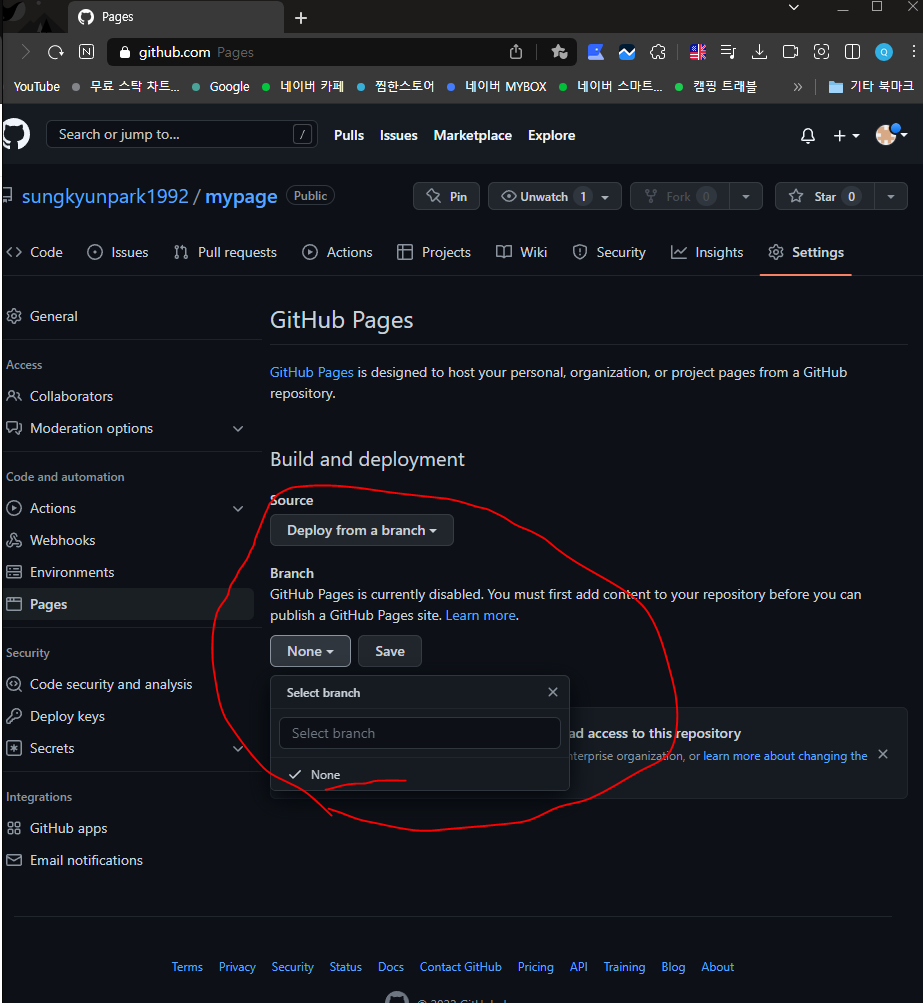Click the Select branch filter field
Viewport: 923px width, 1003px height.
[x=420, y=733]
